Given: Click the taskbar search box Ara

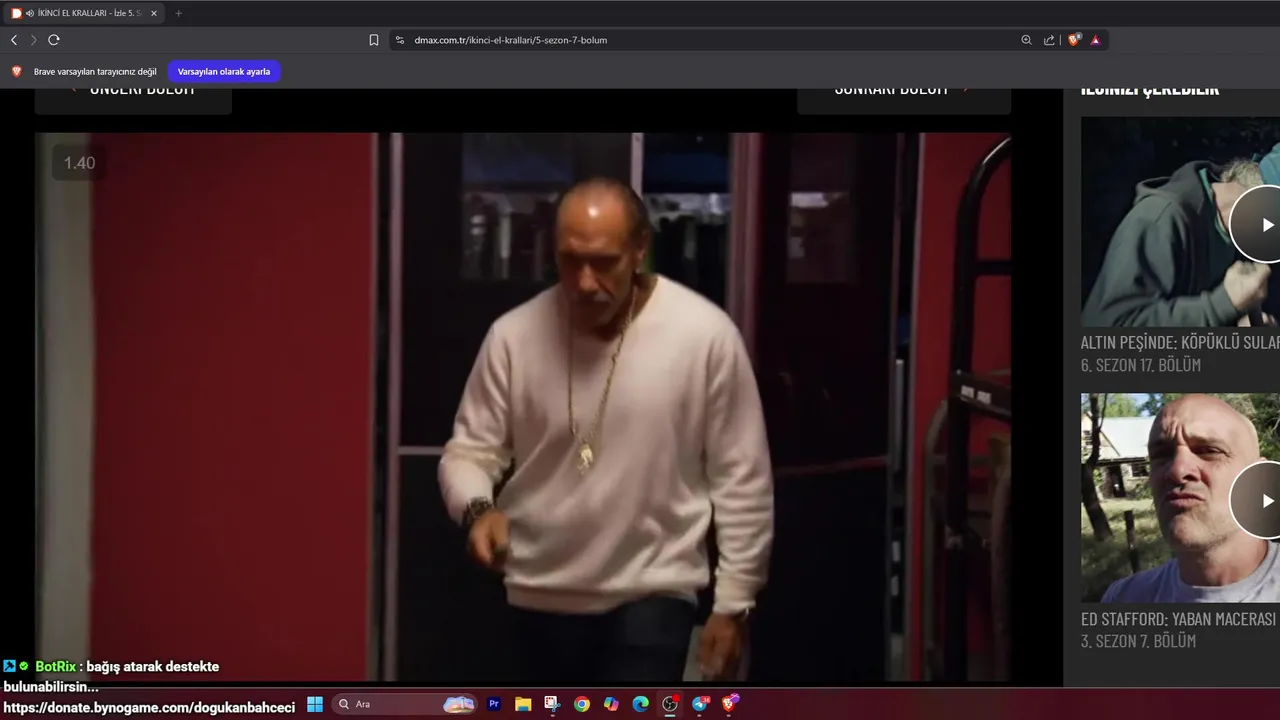Looking at the screenshot, I should tap(405, 704).
